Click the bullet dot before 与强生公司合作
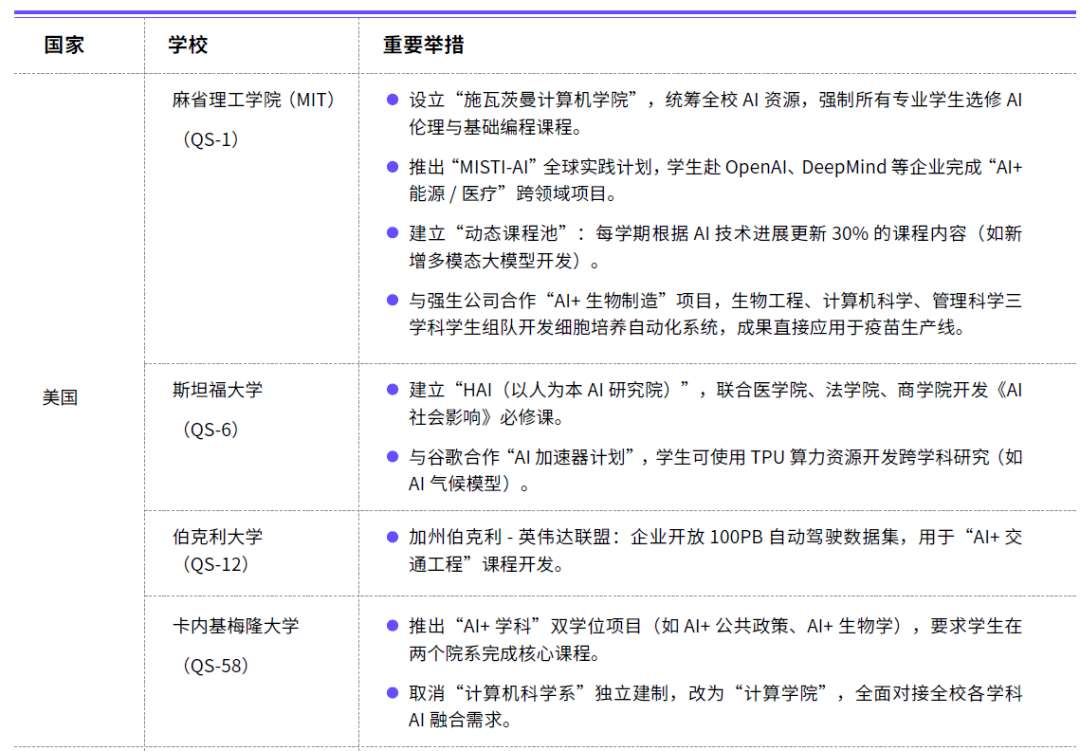The image size is (1080, 751). pos(392,300)
